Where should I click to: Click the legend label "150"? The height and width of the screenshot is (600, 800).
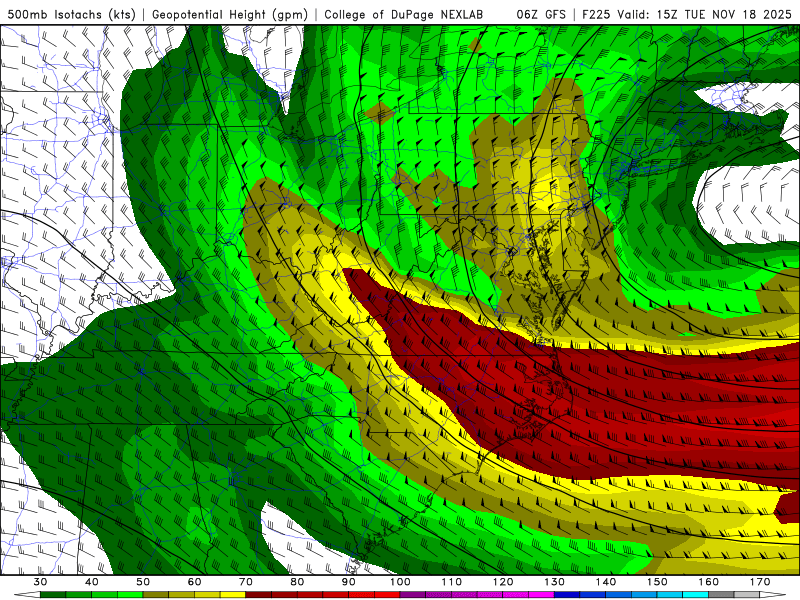(657, 582)
